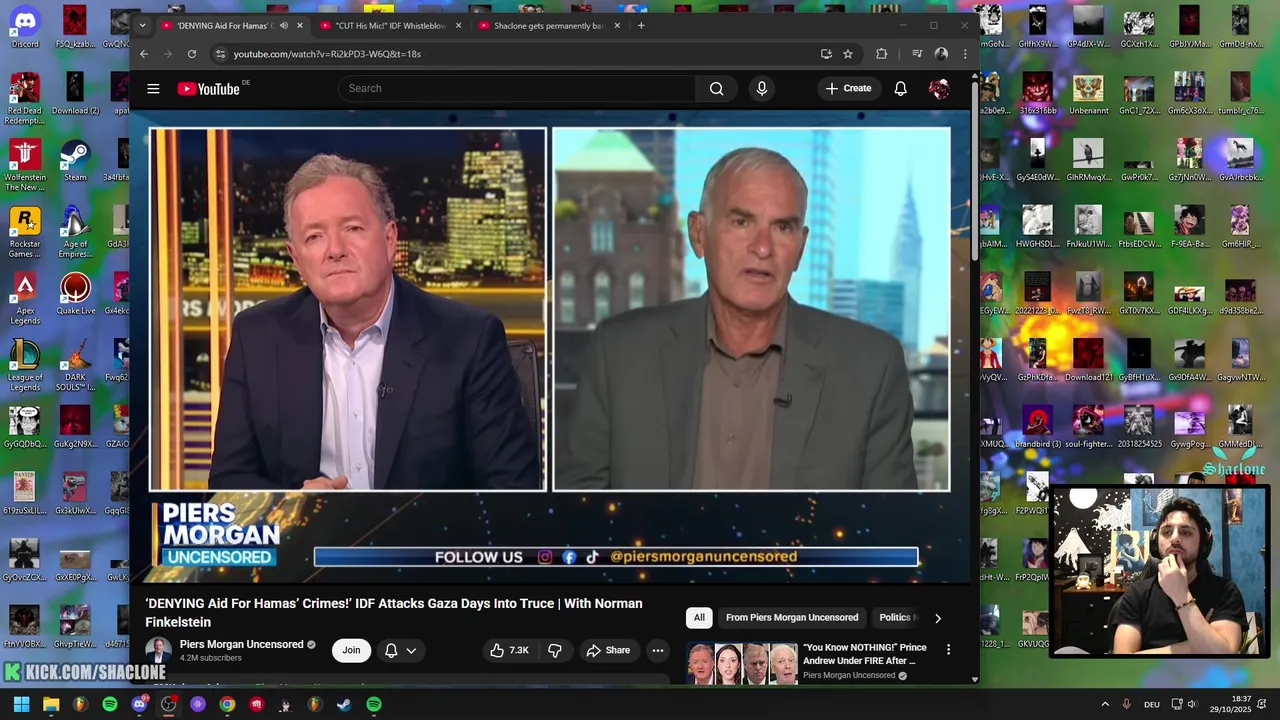
Task: Install app icon in address bar
Action: pos(826,54)
